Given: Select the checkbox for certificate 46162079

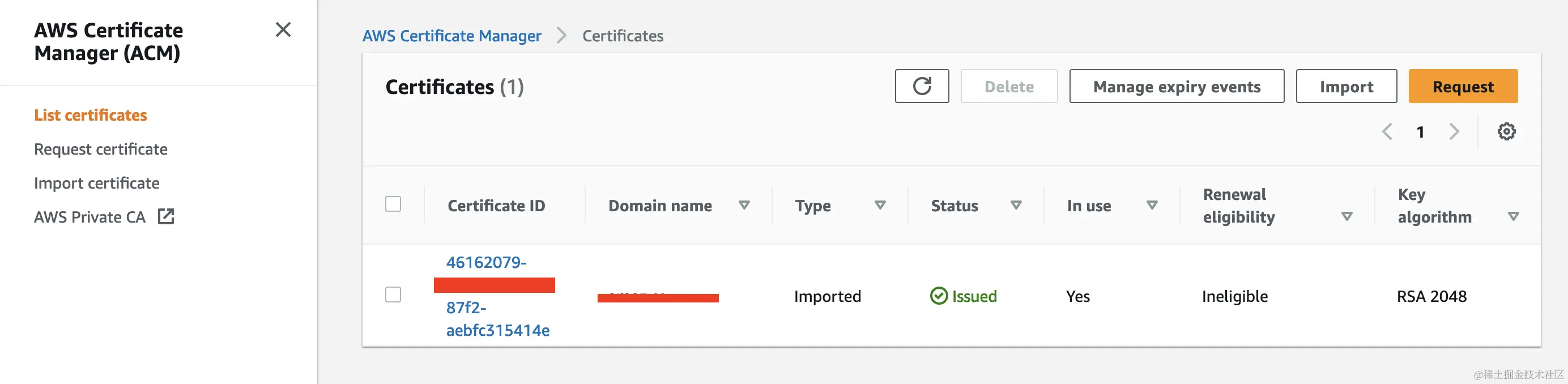Looking at the screenshot, I should 393,295.
